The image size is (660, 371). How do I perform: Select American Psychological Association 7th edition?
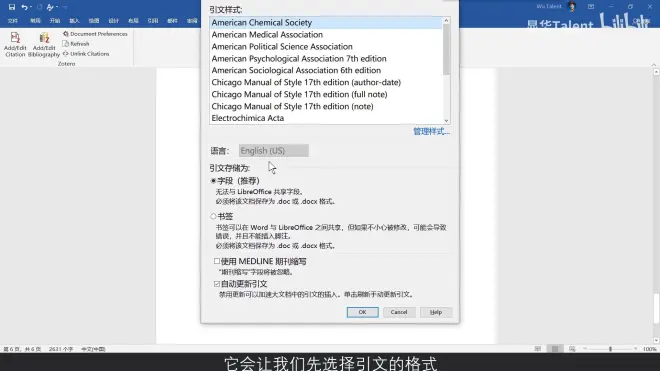326,59
